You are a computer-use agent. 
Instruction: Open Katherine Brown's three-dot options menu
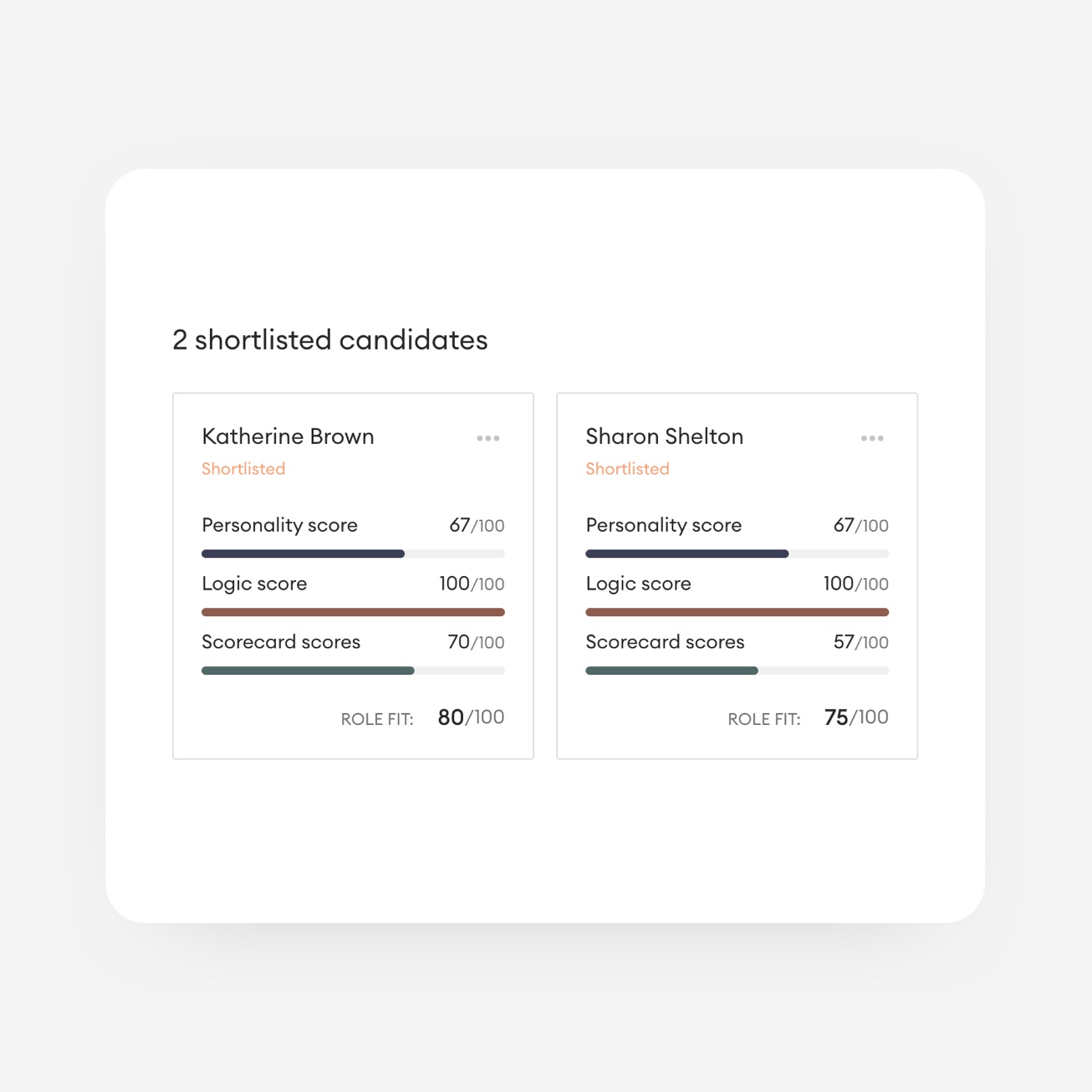[x=488, y=438]
